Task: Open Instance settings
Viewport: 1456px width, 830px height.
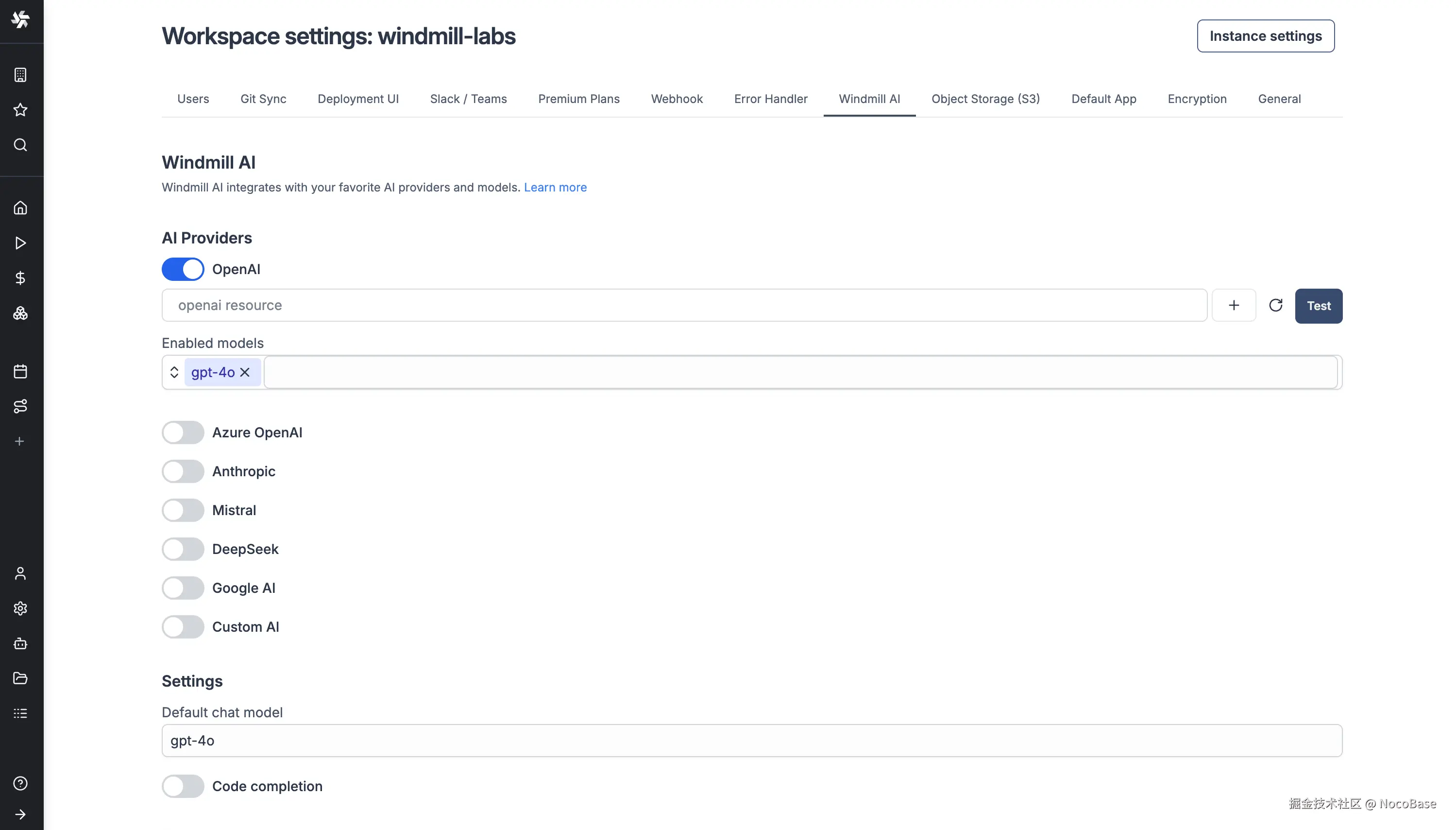Action: pos(1265,36)
